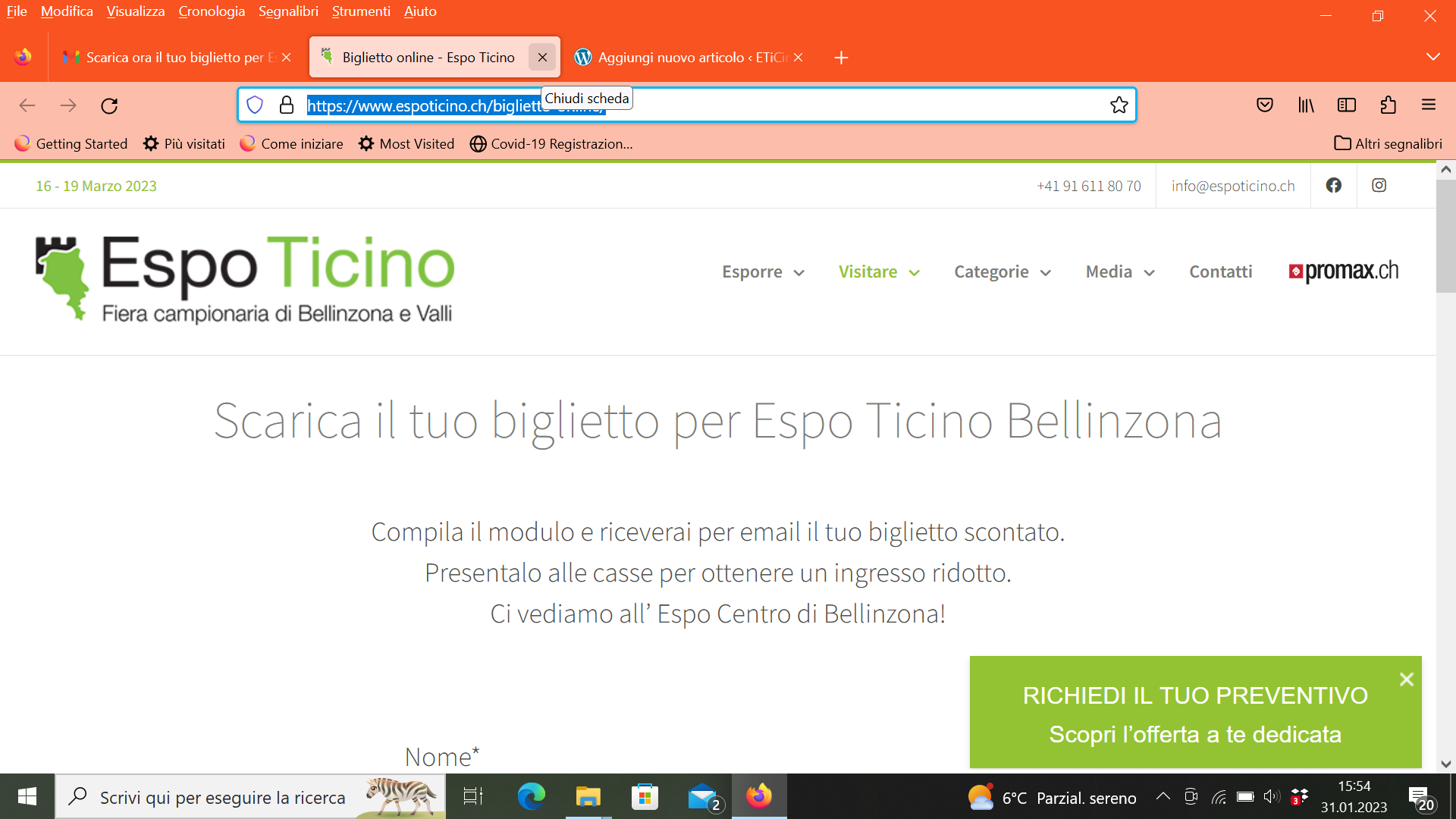Open Firefox application hamburger menu
1456x819 pixels.
[1429, 105]
